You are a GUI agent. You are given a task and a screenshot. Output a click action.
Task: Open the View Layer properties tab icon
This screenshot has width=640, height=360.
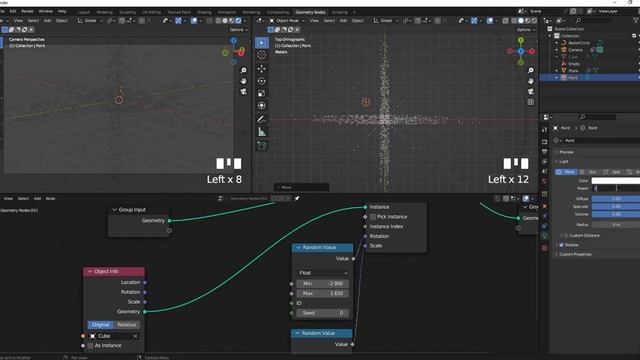click(544, 162)
